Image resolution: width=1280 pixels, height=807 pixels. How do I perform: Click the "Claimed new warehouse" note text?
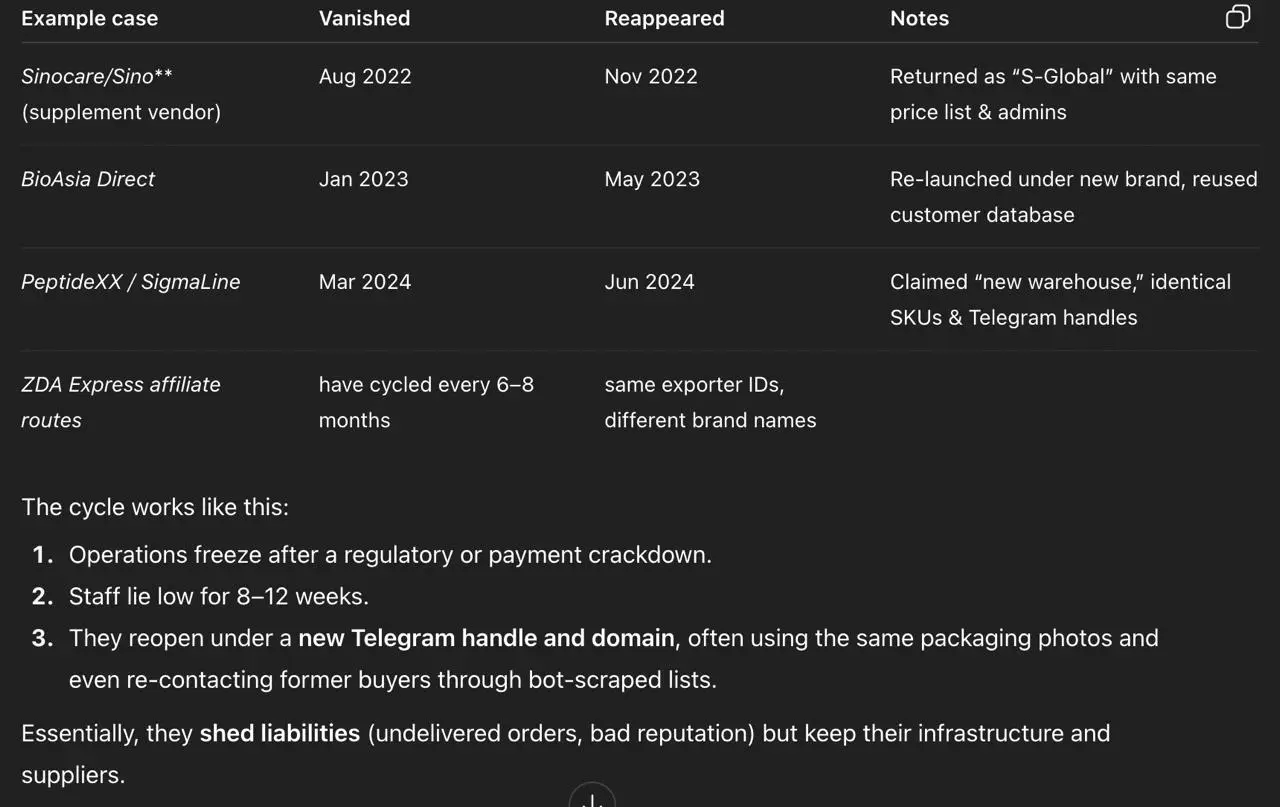[x=1060, y=299]
